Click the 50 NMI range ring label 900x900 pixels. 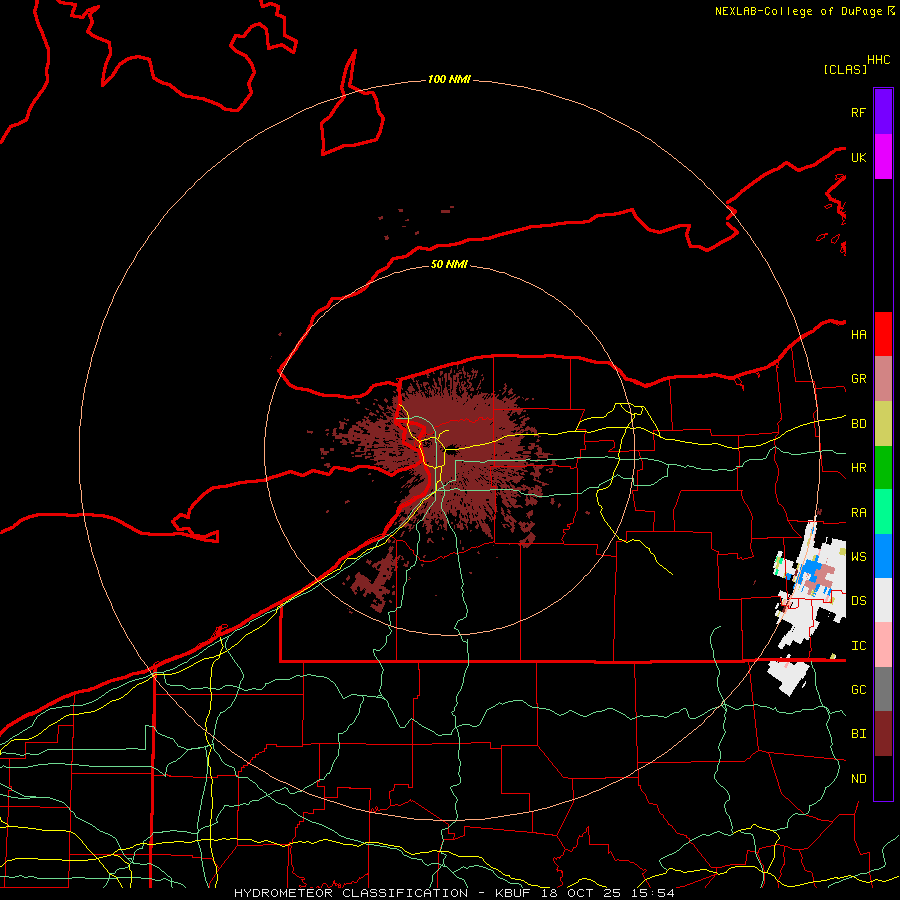[x=449, y=264]
